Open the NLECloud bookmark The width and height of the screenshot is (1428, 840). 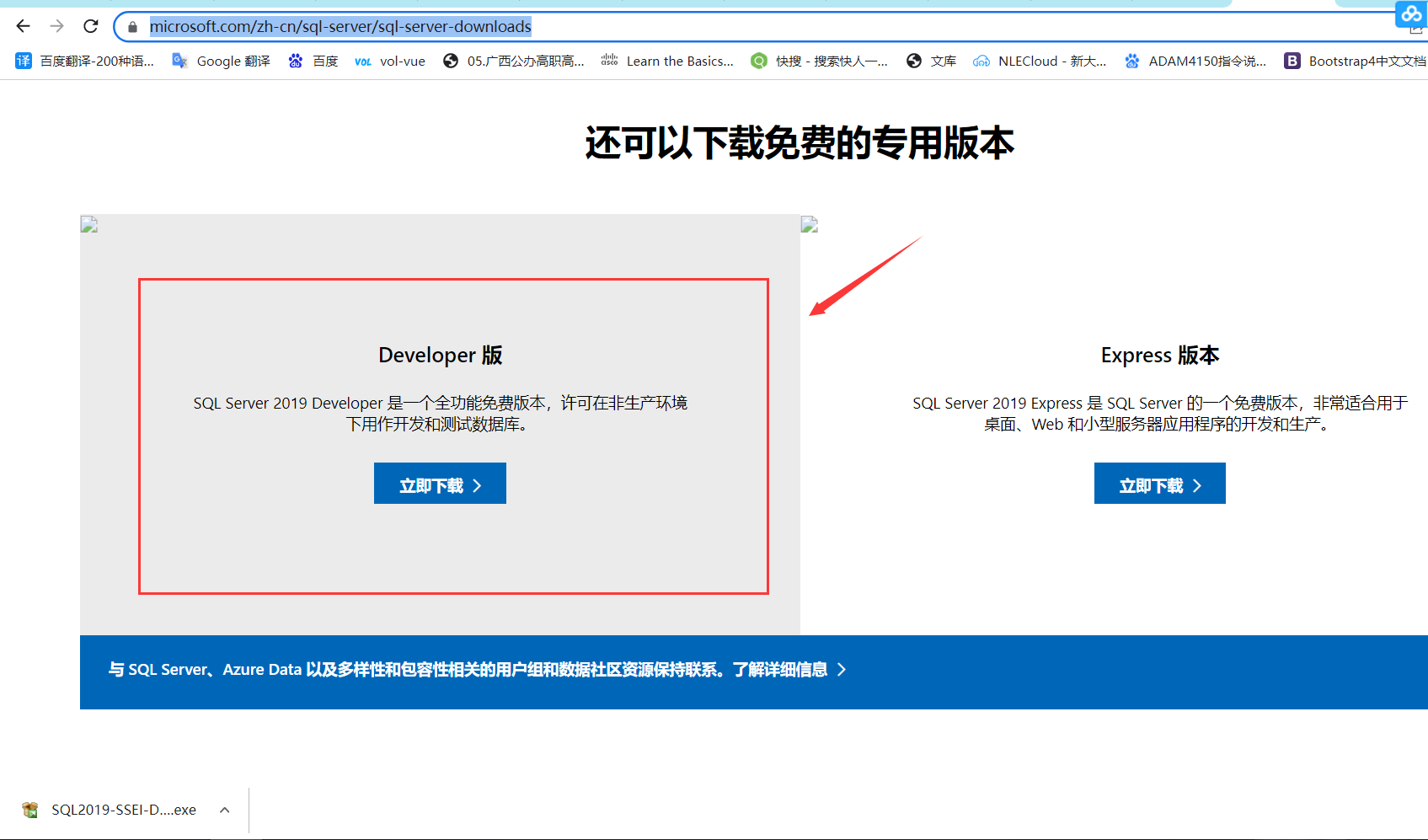1040,61
